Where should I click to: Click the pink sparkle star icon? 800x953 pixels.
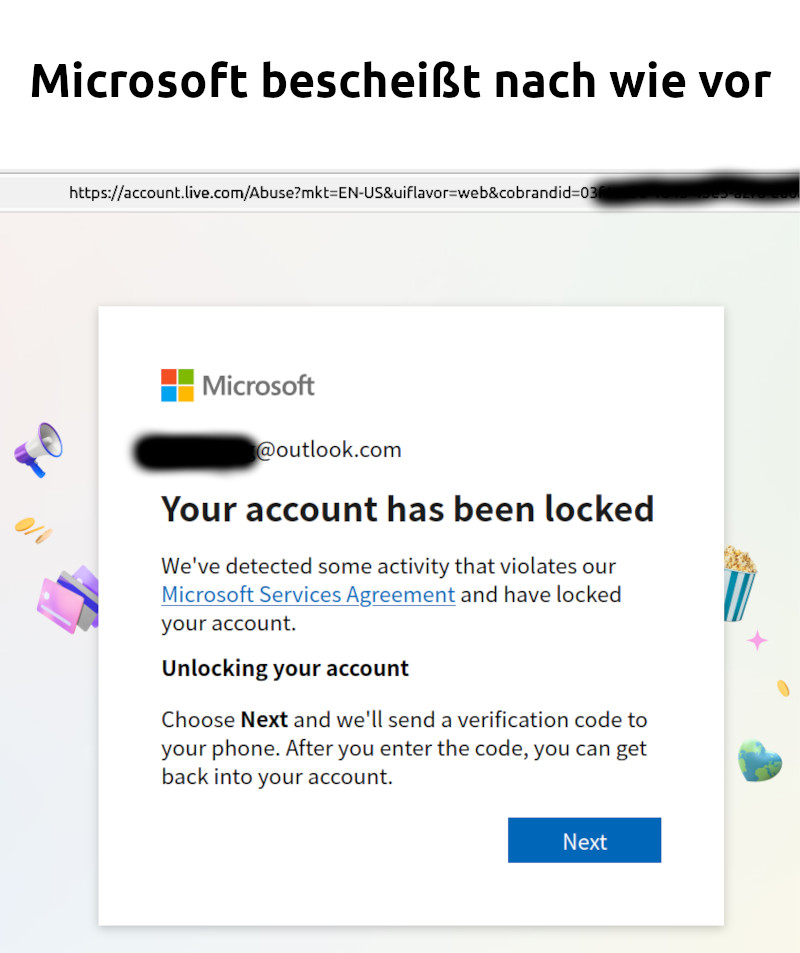click(x=757, y=640)
